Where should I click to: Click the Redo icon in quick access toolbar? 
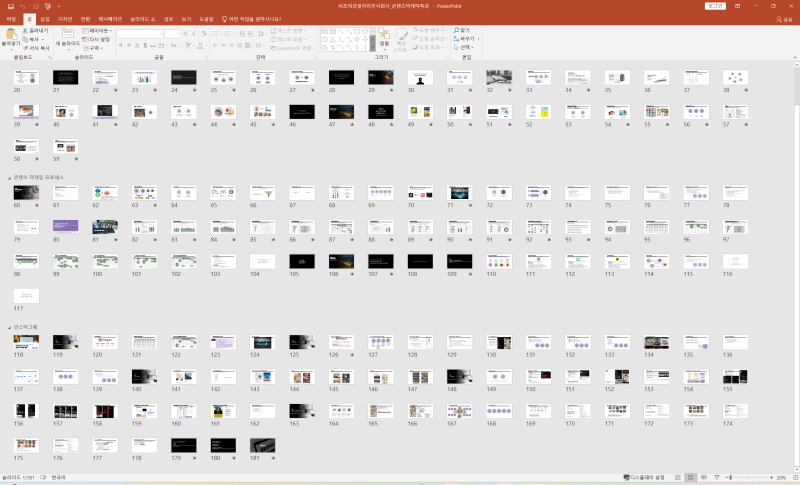[36, 6]
